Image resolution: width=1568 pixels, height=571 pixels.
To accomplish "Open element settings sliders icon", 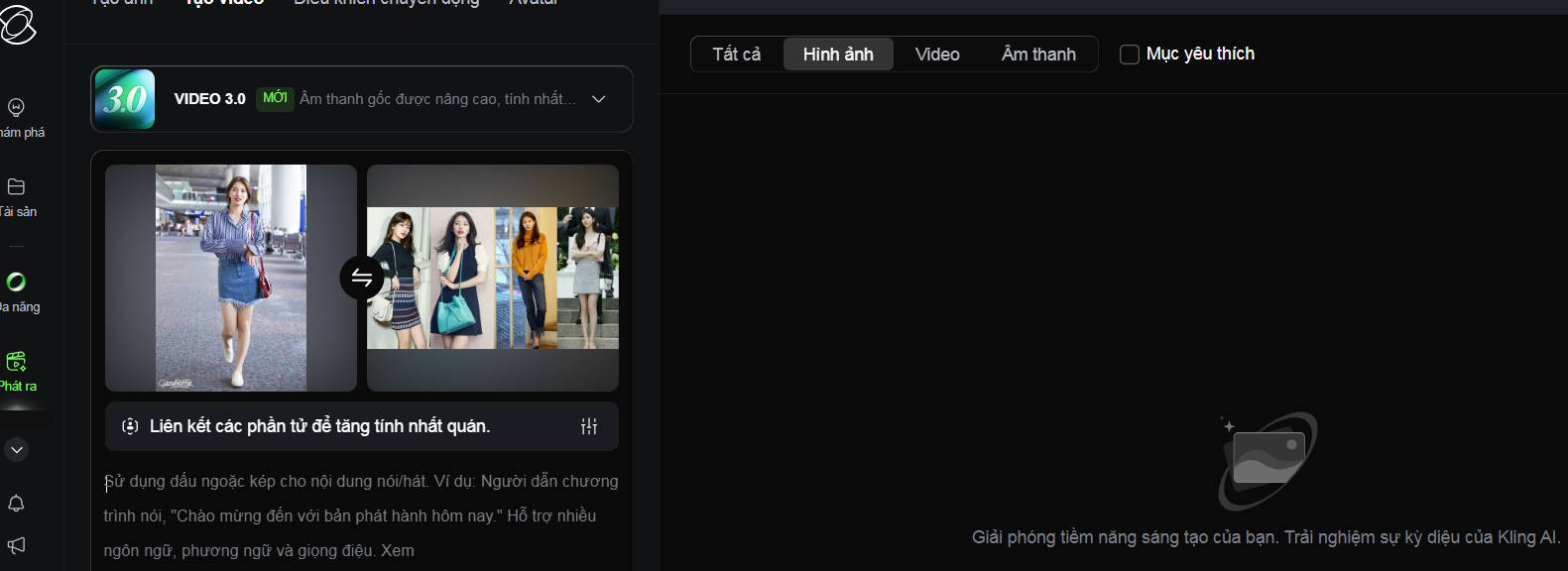I will click(589, 426).
